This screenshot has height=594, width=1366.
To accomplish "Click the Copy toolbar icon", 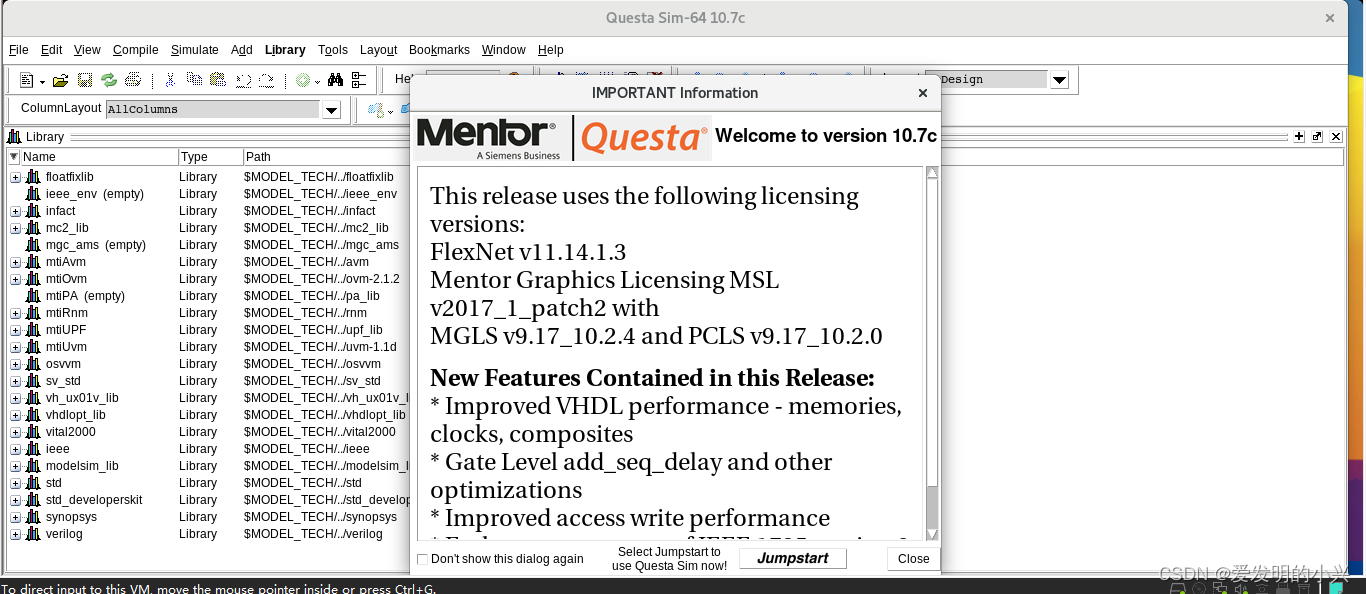I will click(194, 80).
